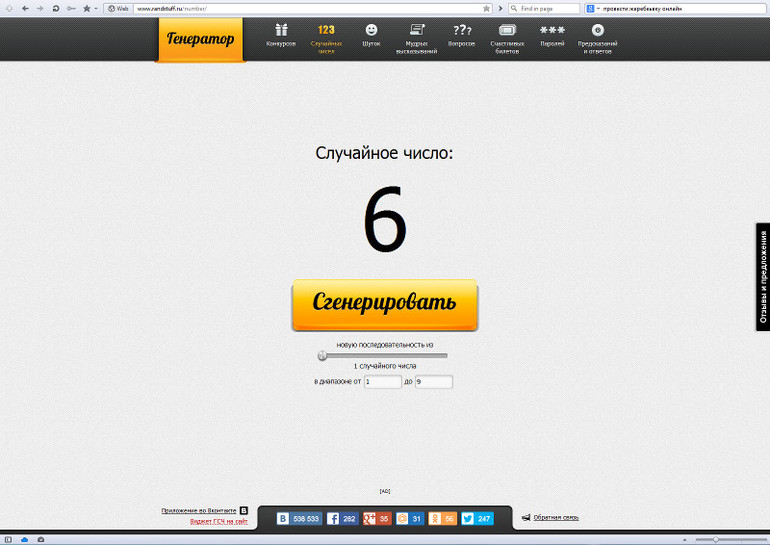Share via the Twitter button
Image resolution: width=770 pixels, height=545 pixels.
coord(478,519)
